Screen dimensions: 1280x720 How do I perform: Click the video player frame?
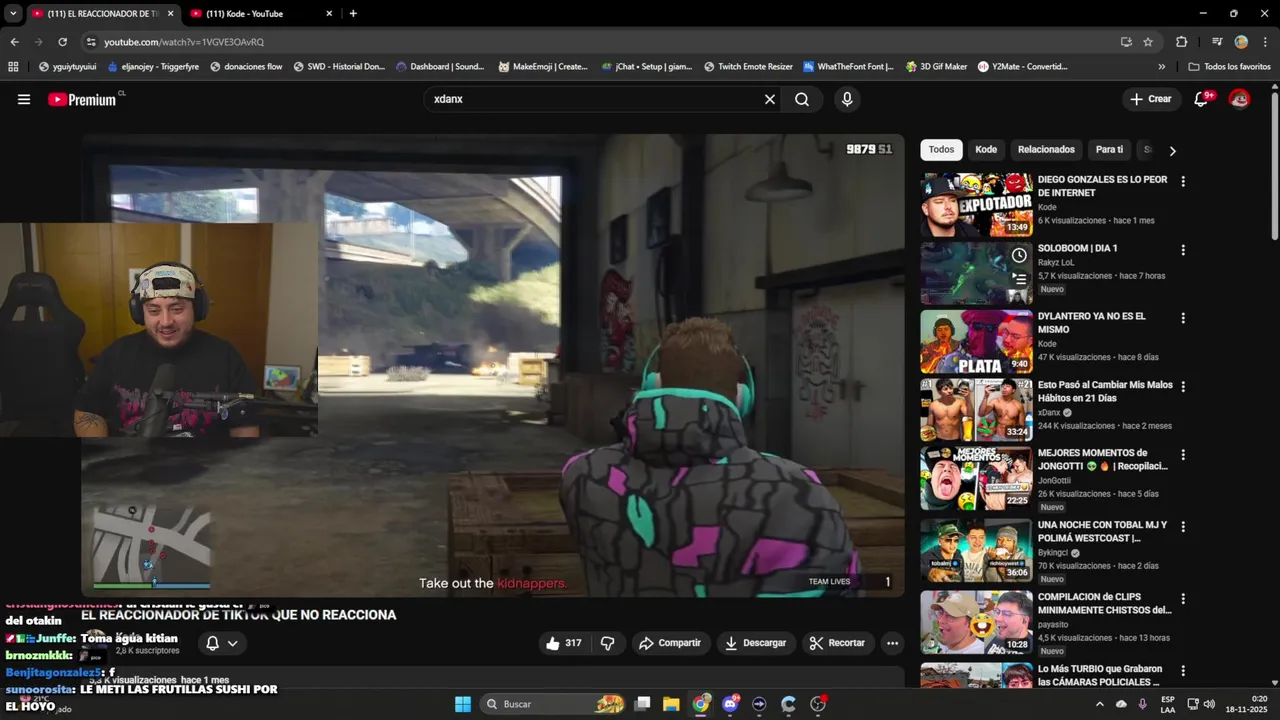click(x=493, y=365)
